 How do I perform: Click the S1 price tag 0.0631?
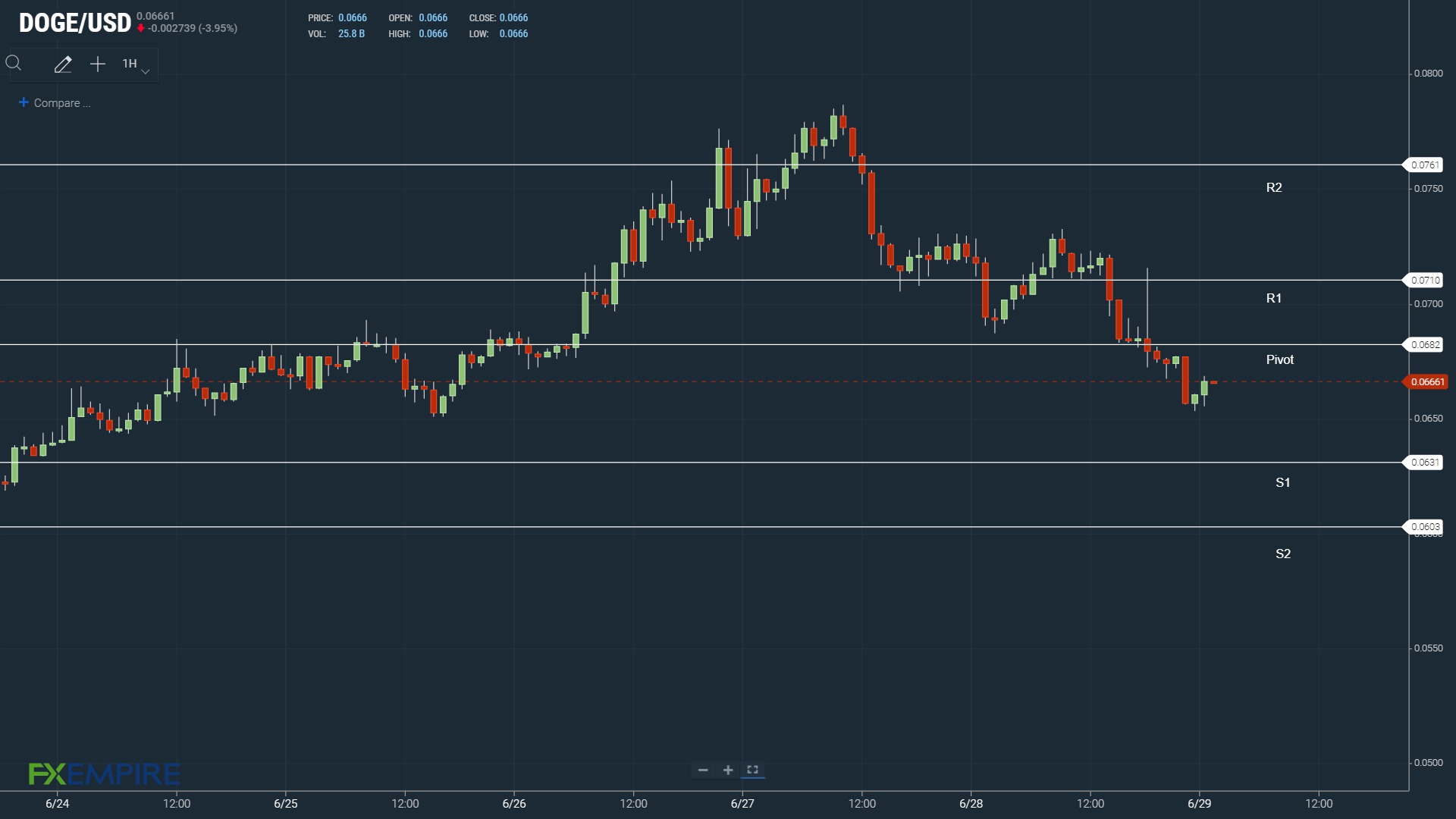(x=1424, y=463)
